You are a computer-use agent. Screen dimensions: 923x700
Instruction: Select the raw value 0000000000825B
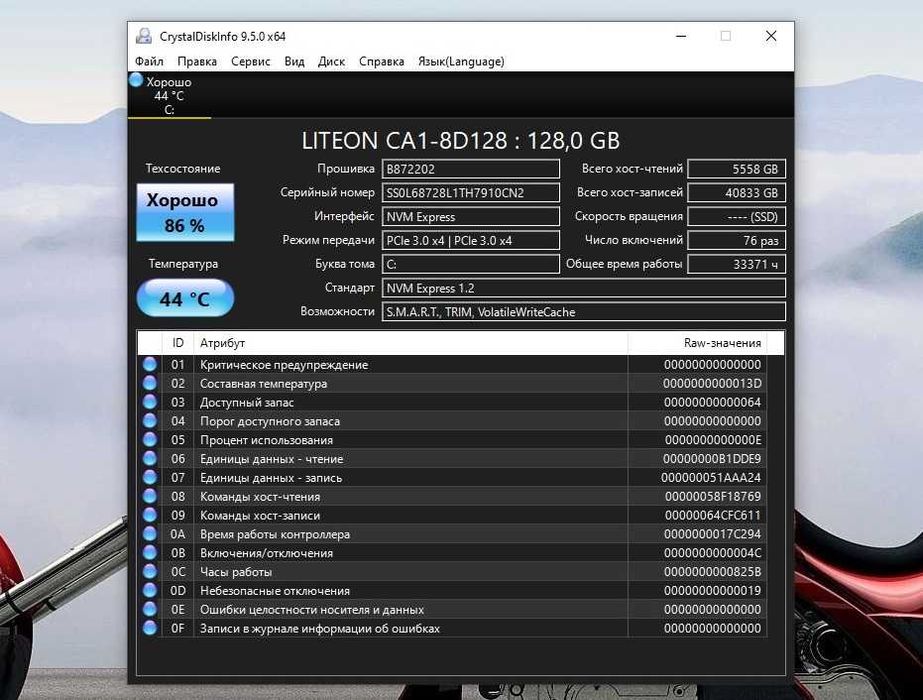coord(712,572)
